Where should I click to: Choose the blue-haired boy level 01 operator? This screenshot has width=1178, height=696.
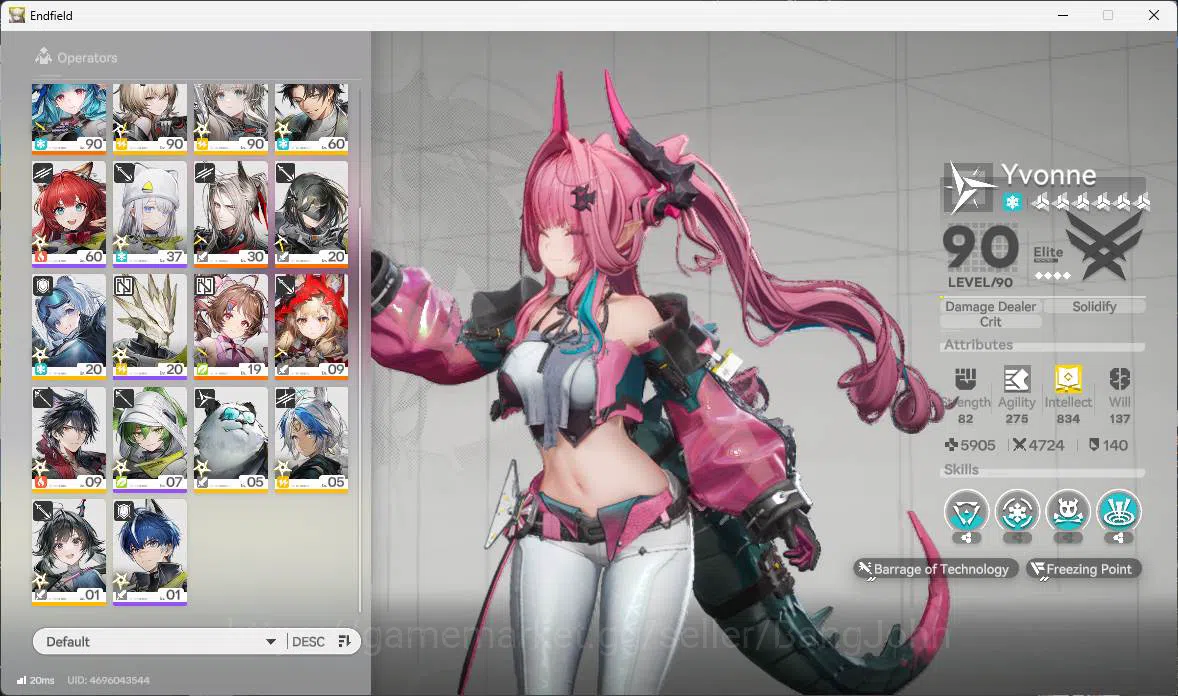tap(150, 552)
